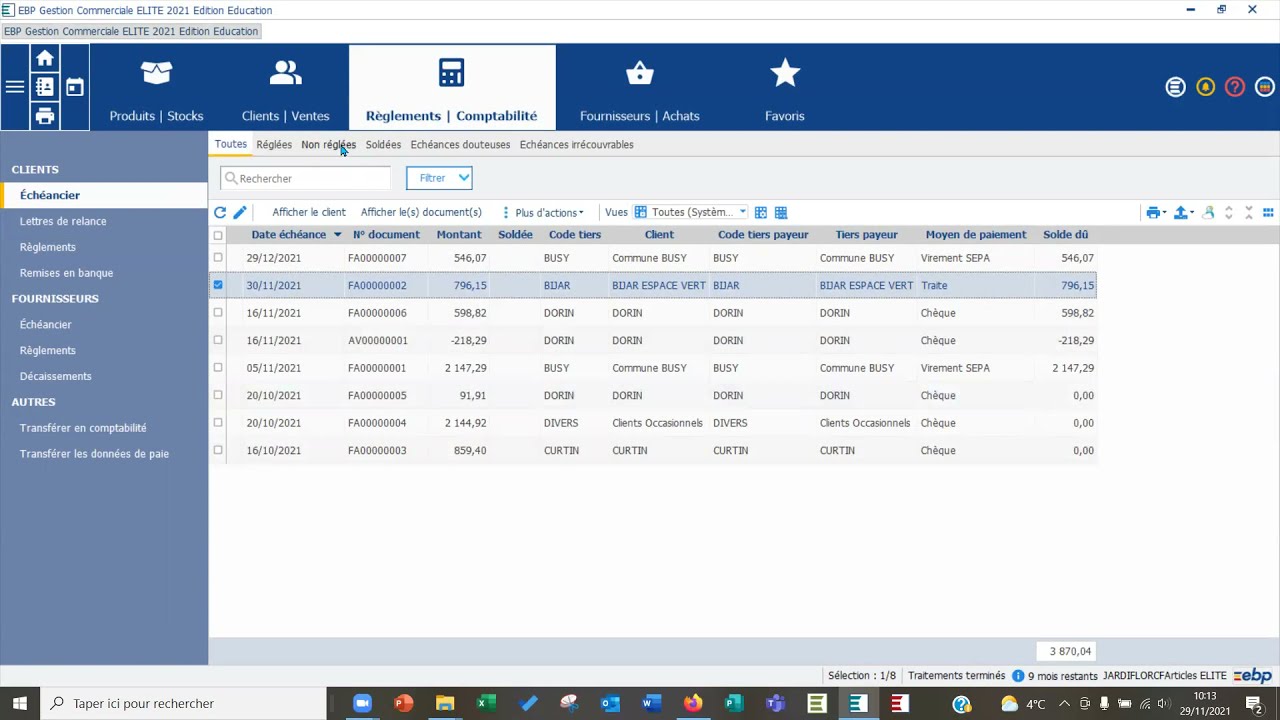Screen dimensions: 1280x720
Task: Open the red help question mark
Action: (x=1235, y=87)
